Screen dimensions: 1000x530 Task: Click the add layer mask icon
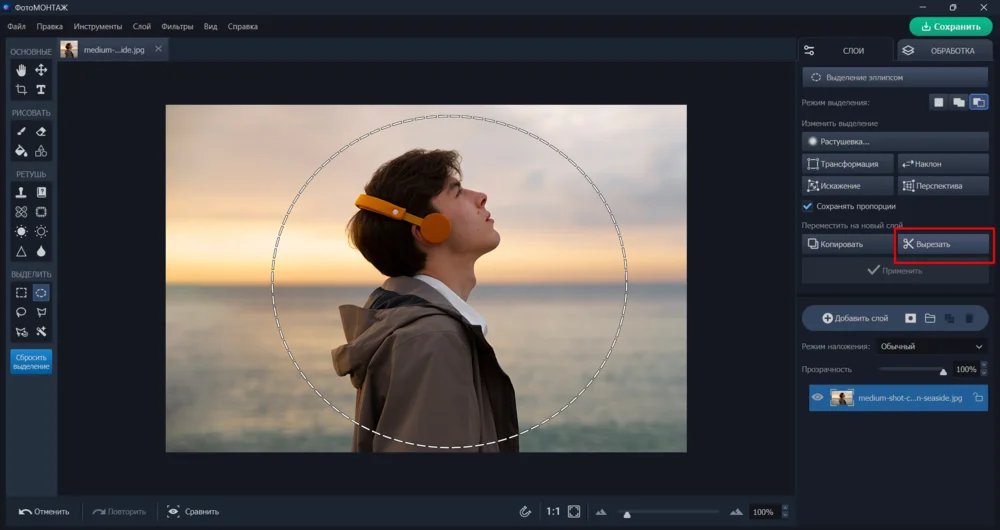[x=910, y=318]
